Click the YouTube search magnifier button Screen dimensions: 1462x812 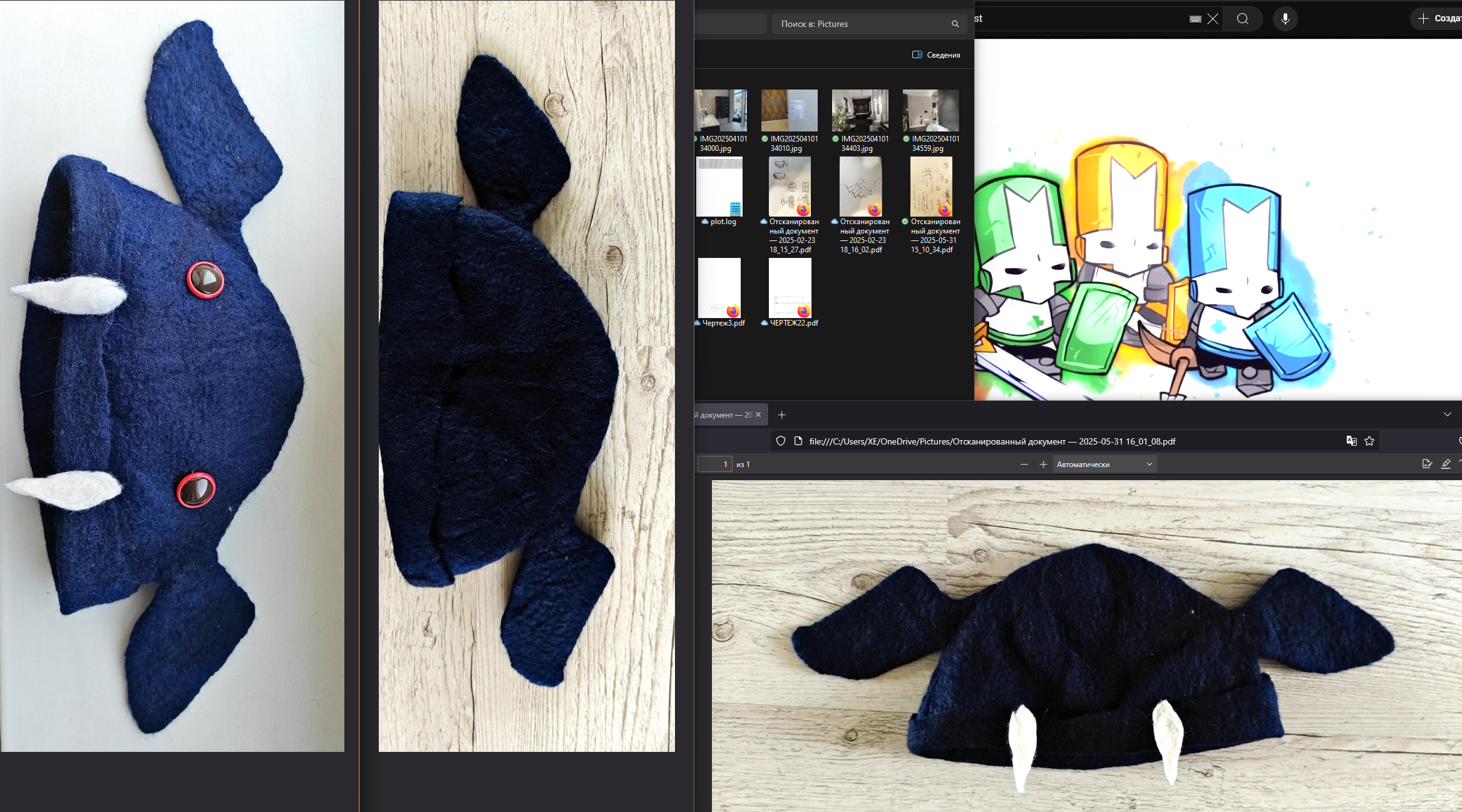(1243, 19)
